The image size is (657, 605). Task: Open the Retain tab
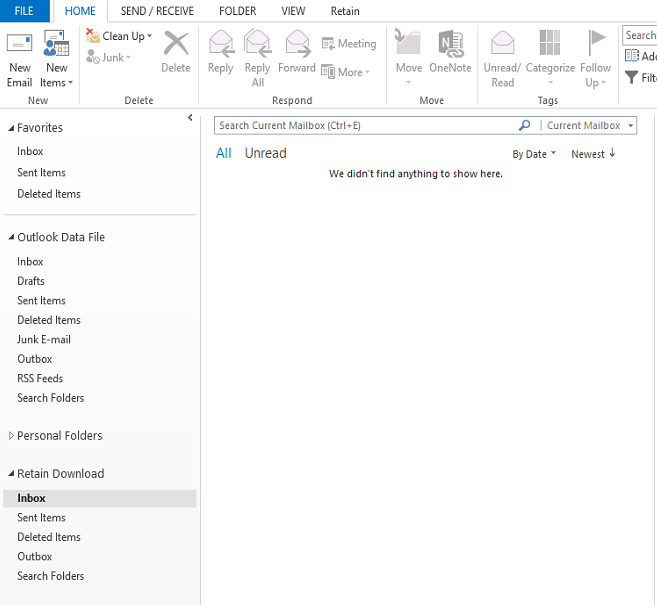pyautogui.click(x=345, y=11)
